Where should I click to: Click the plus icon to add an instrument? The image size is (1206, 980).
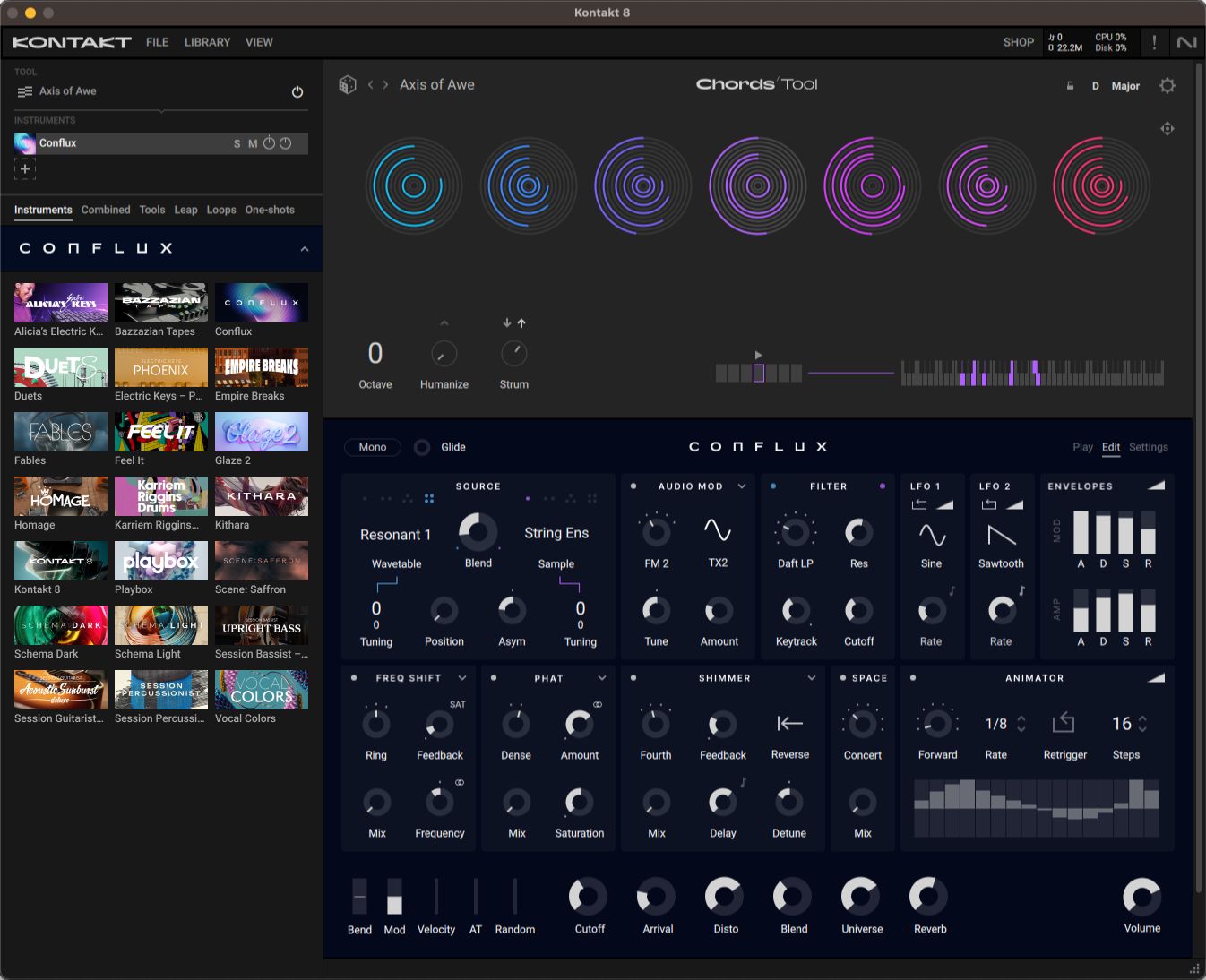click(24, 168)
